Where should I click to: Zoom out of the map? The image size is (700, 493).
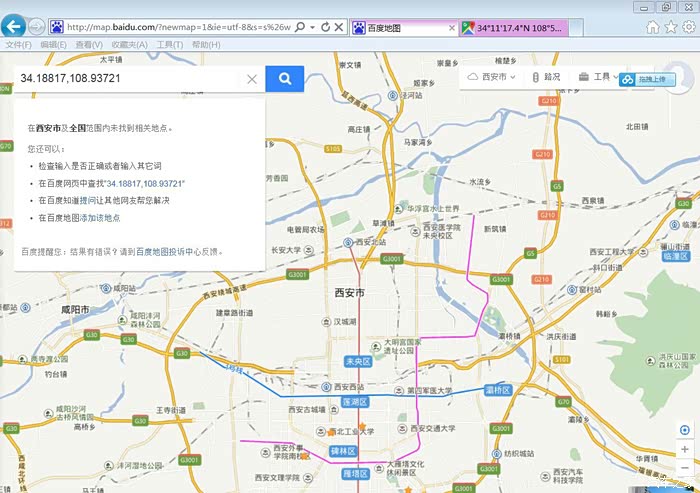tap(684, 469)
